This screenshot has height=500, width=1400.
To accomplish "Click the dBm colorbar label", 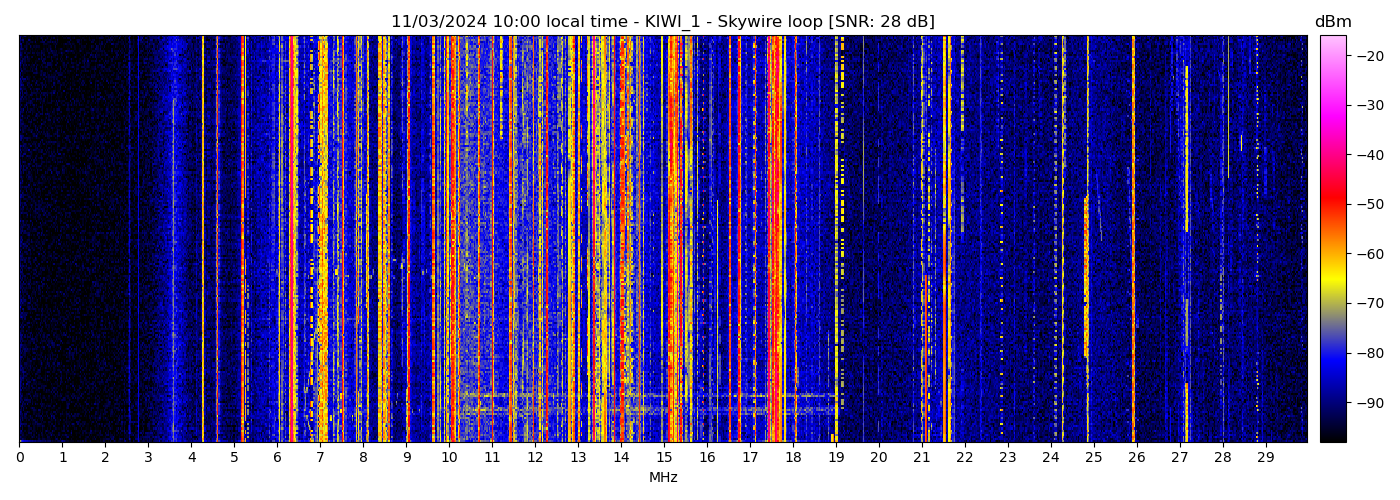I will click(x=1332, y=22).
